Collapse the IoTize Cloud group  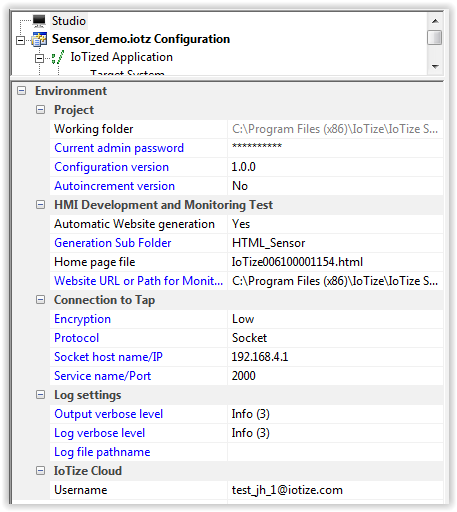pos(40,470)
